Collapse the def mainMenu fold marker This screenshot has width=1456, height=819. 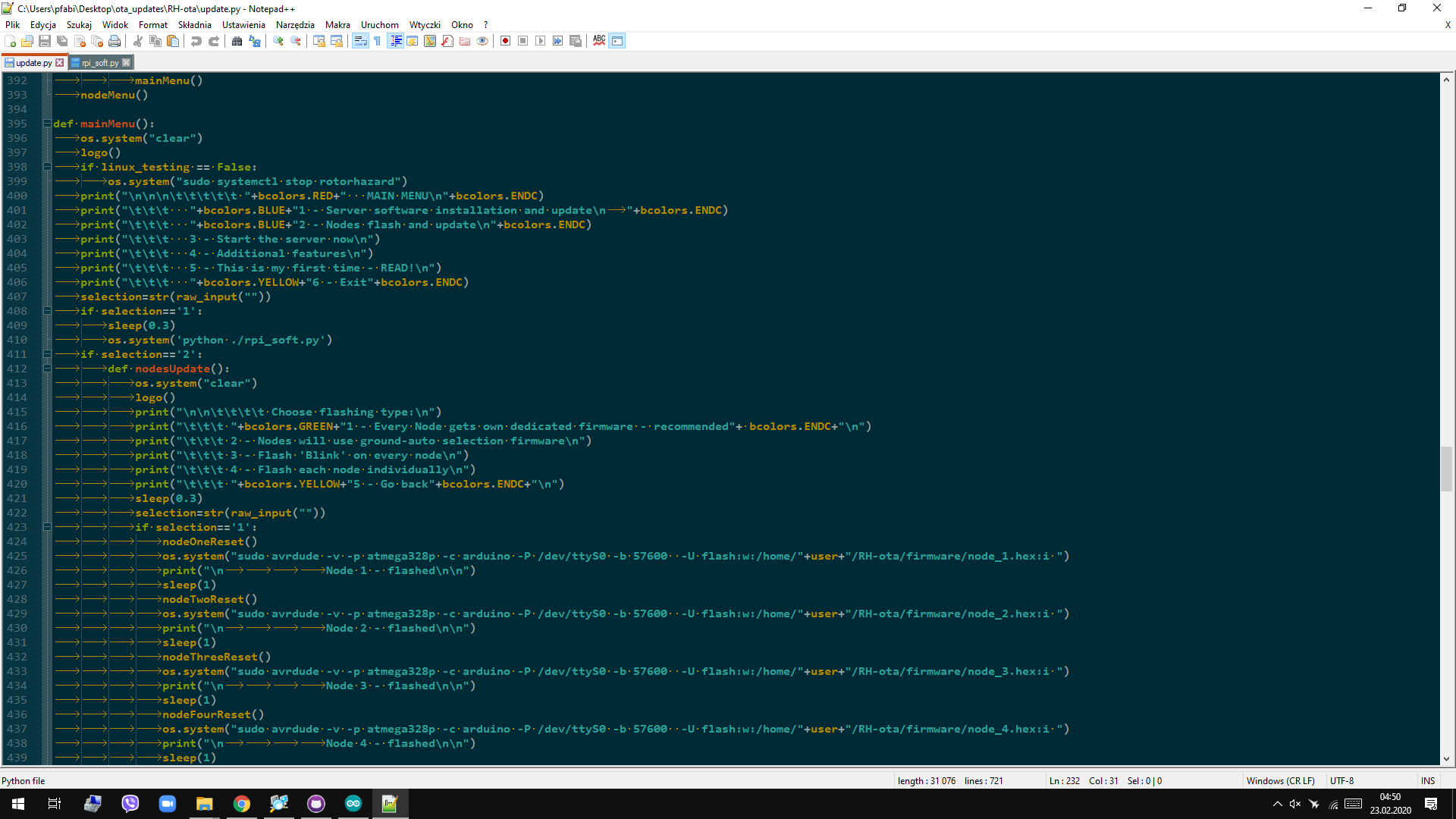47,124
